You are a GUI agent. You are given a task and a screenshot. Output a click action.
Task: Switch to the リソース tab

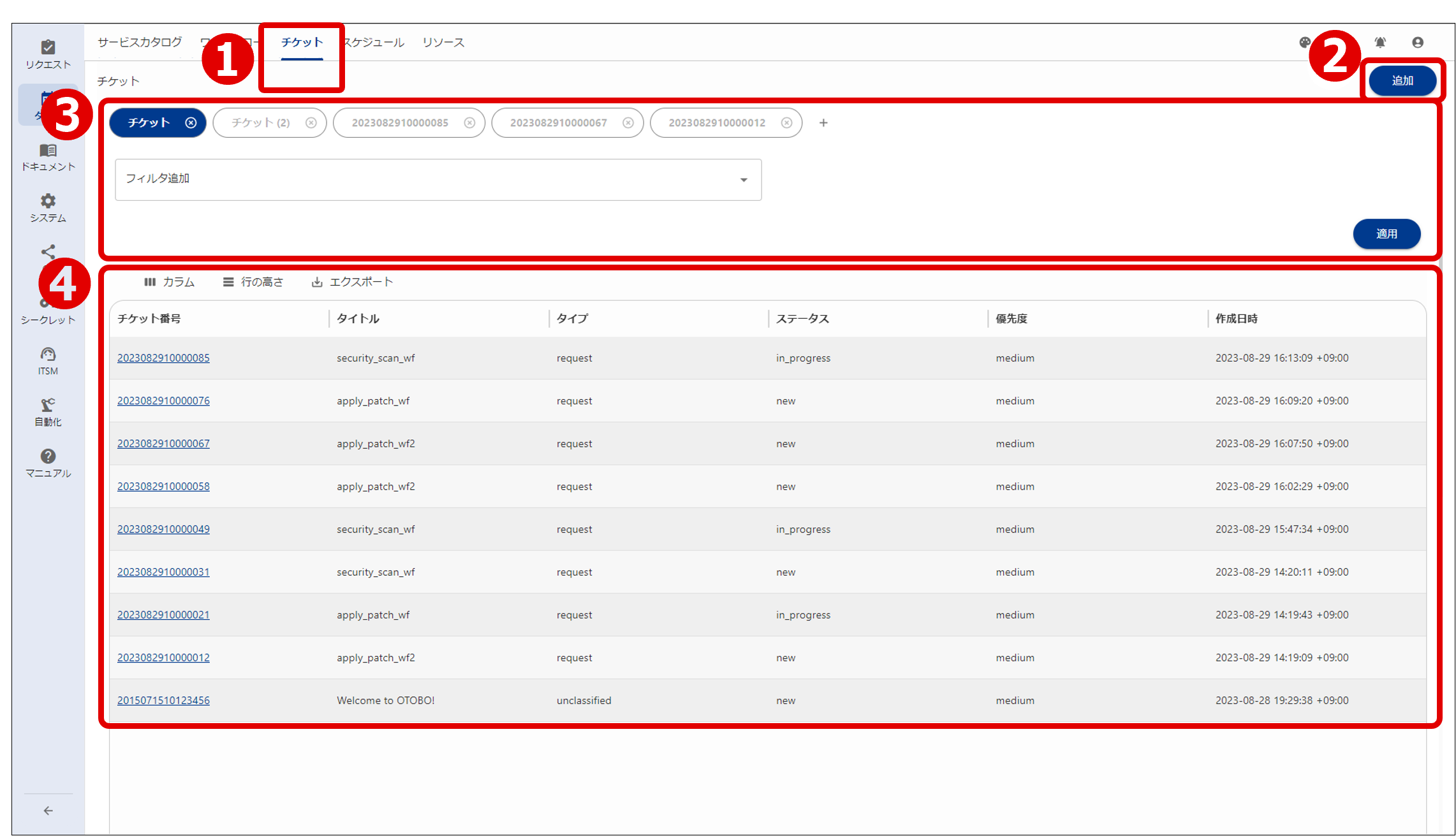click(x=443, y=42)
